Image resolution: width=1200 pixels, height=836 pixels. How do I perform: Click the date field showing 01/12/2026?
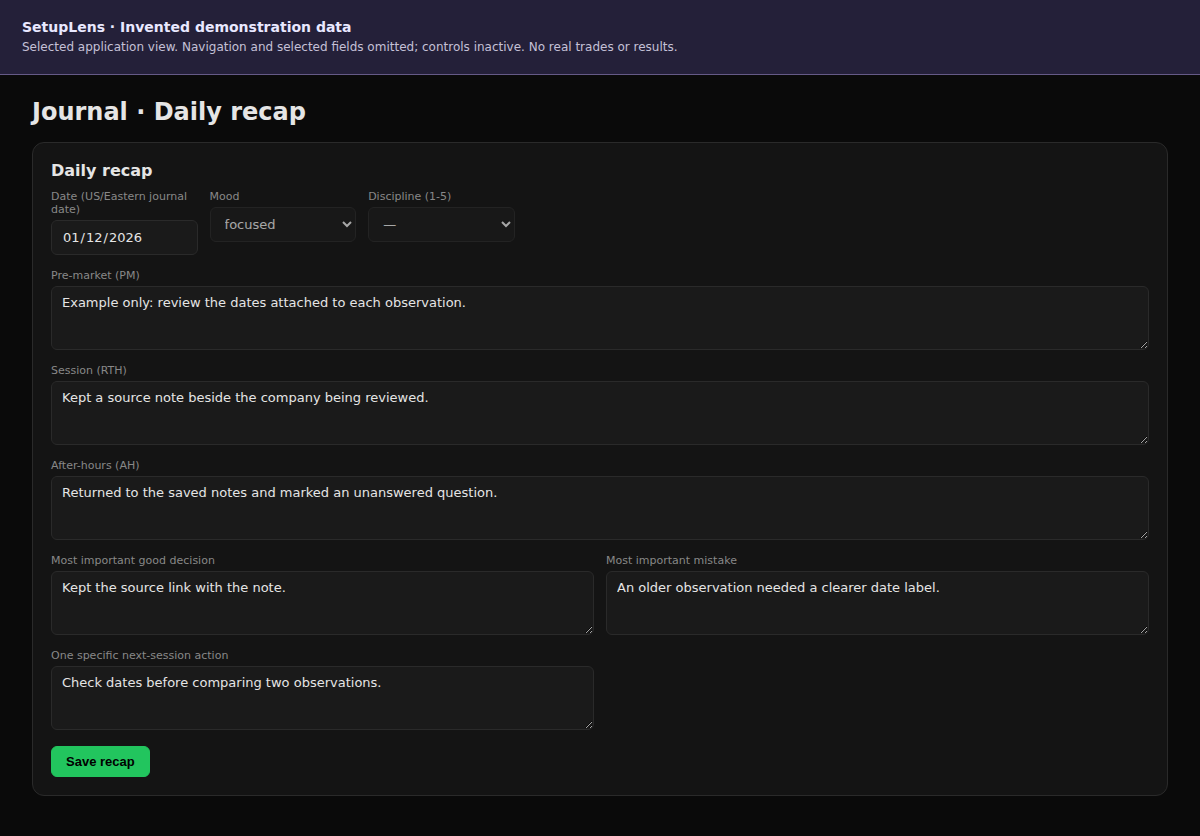[x=124, y=238]
